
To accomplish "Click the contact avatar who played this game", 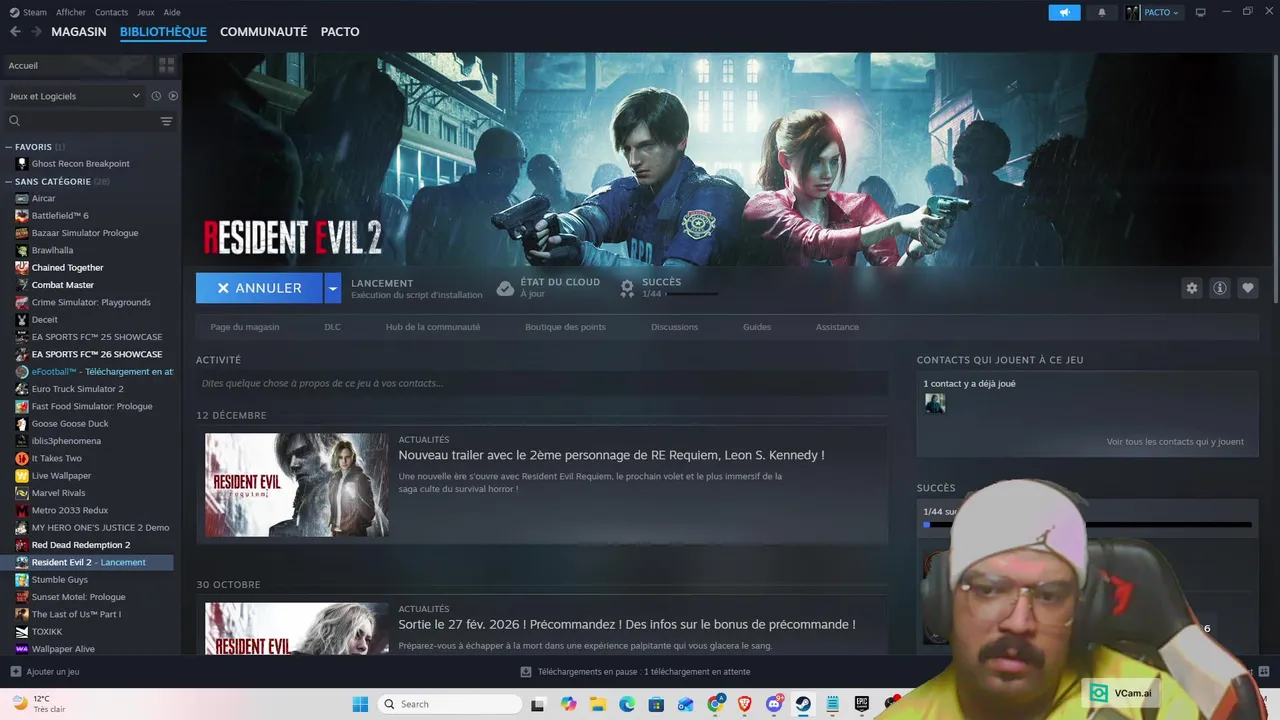I will coord(935,403).
